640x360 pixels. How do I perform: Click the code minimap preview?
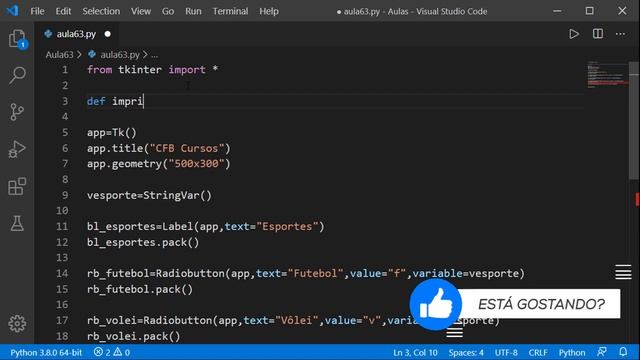[x=607, y=74]
